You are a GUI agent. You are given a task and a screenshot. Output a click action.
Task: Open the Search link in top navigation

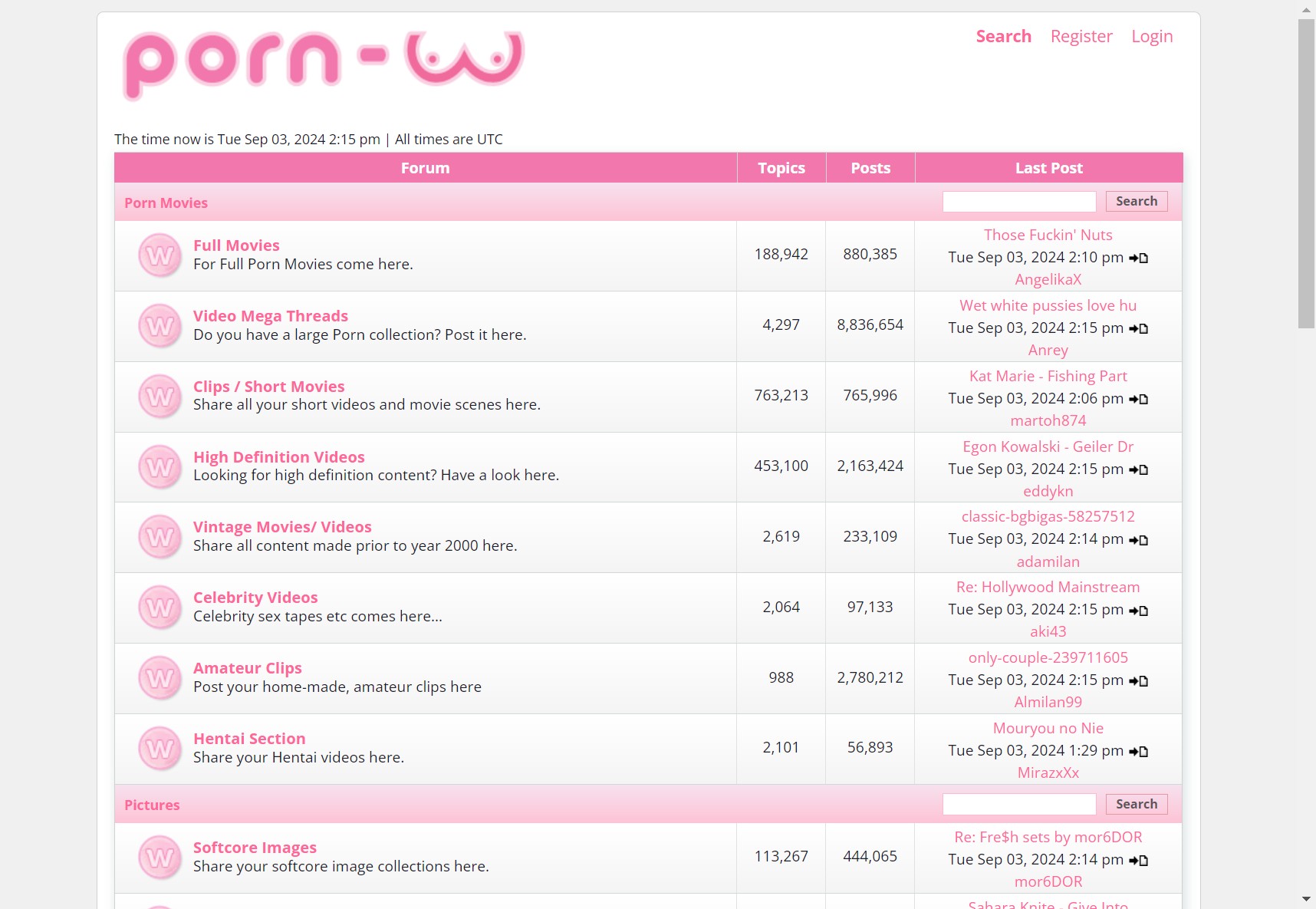[x=1003, y=36]
